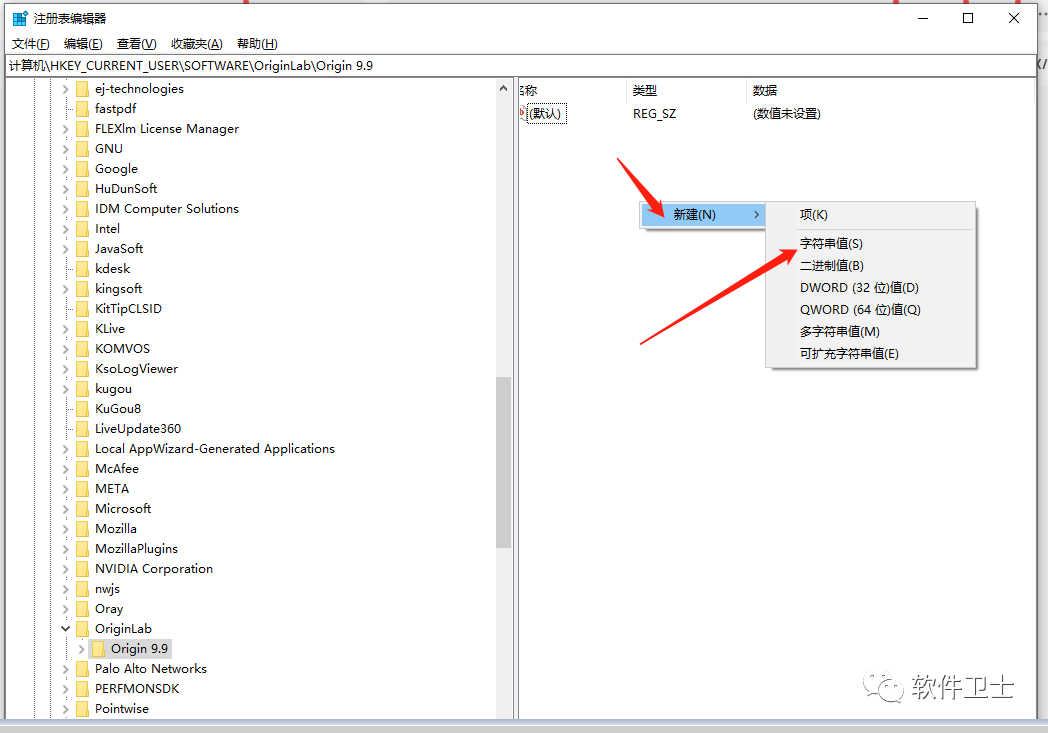Open the 查看(V) menu
The height and width of the screenshot is (733, 1048).
(137, 44)
